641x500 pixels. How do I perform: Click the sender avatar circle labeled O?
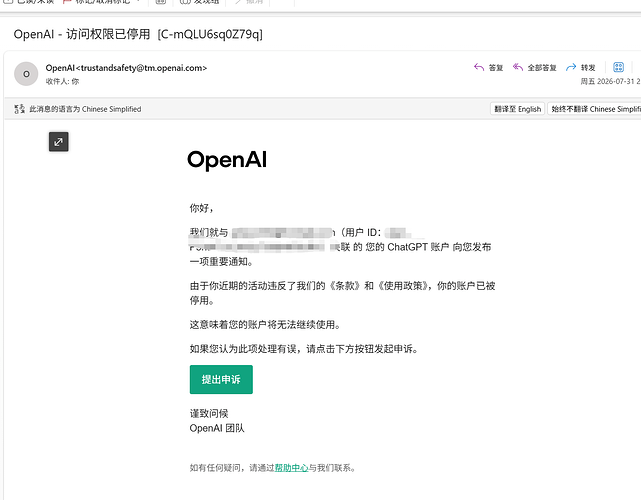(x=26, y=74)
